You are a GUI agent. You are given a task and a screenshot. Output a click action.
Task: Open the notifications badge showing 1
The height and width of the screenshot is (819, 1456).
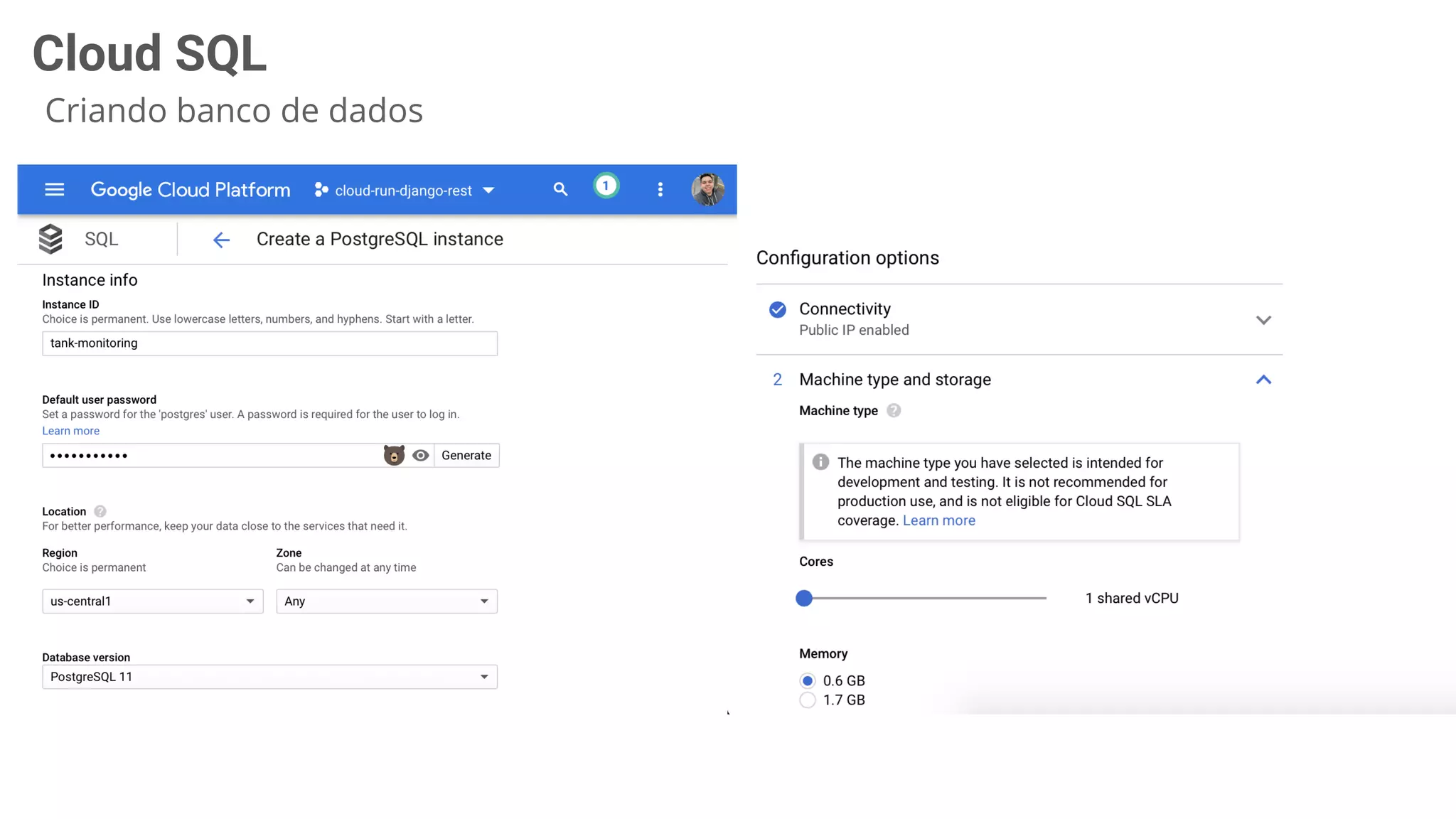(x=606, y=186)
